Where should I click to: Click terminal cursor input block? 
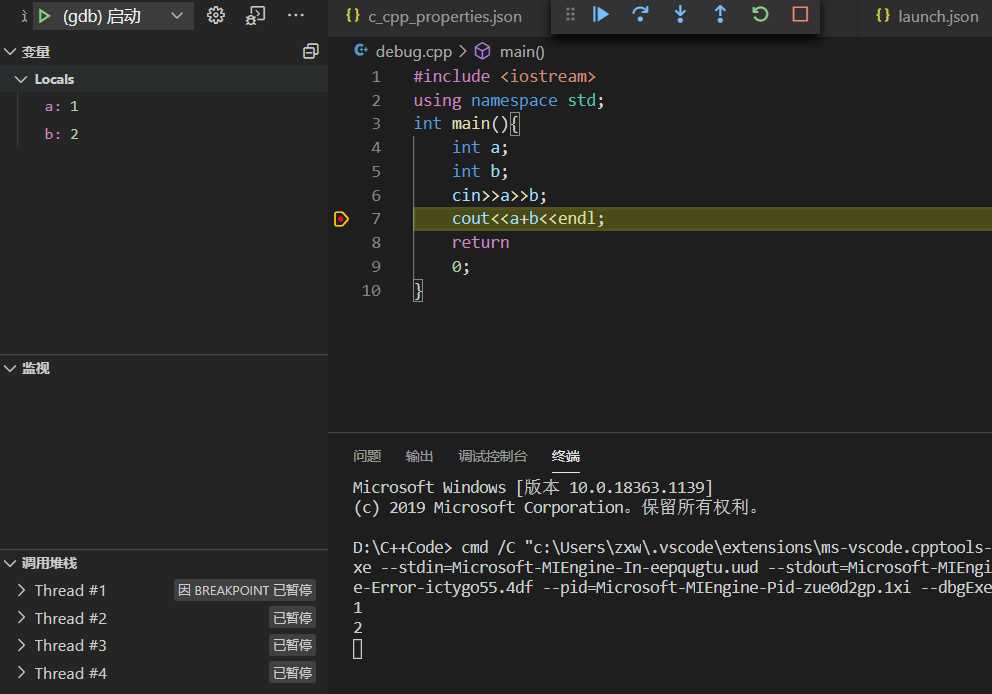coord(357,649)
